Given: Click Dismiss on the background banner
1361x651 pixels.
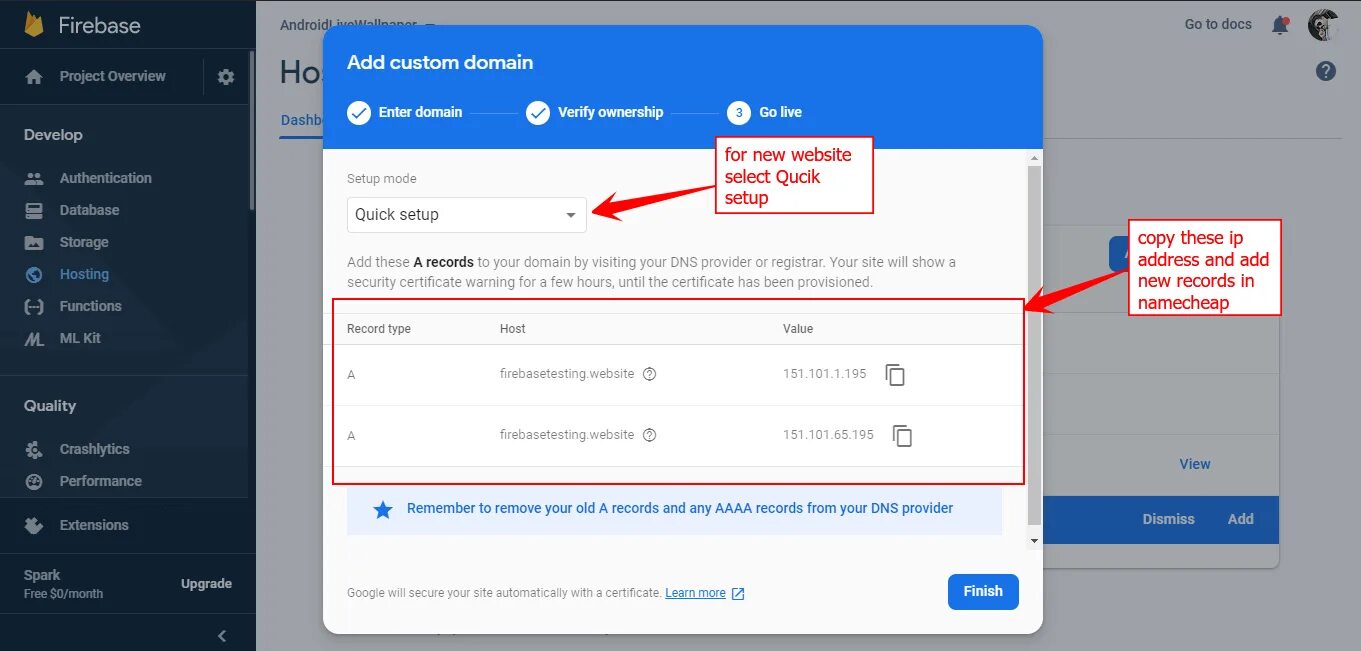Looking at the screenshot, I should coord(1168,520).
